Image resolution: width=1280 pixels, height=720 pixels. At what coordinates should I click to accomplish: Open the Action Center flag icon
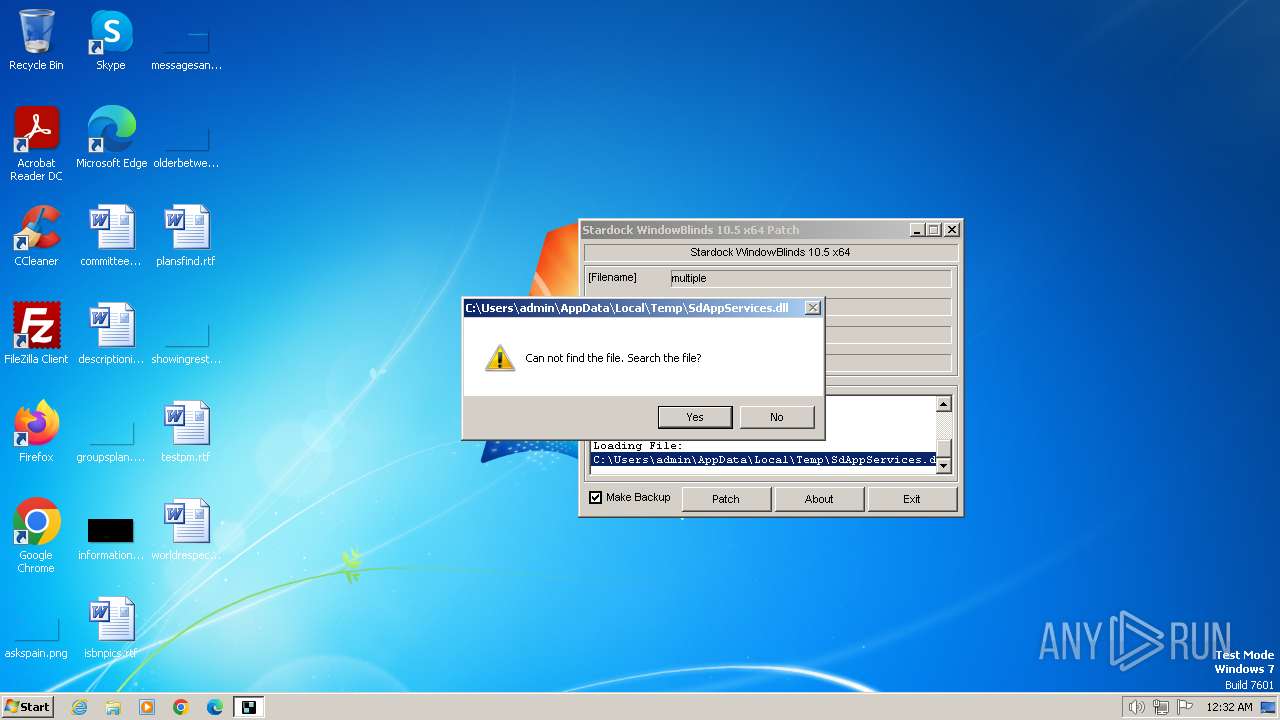(x=1185, y=707)
